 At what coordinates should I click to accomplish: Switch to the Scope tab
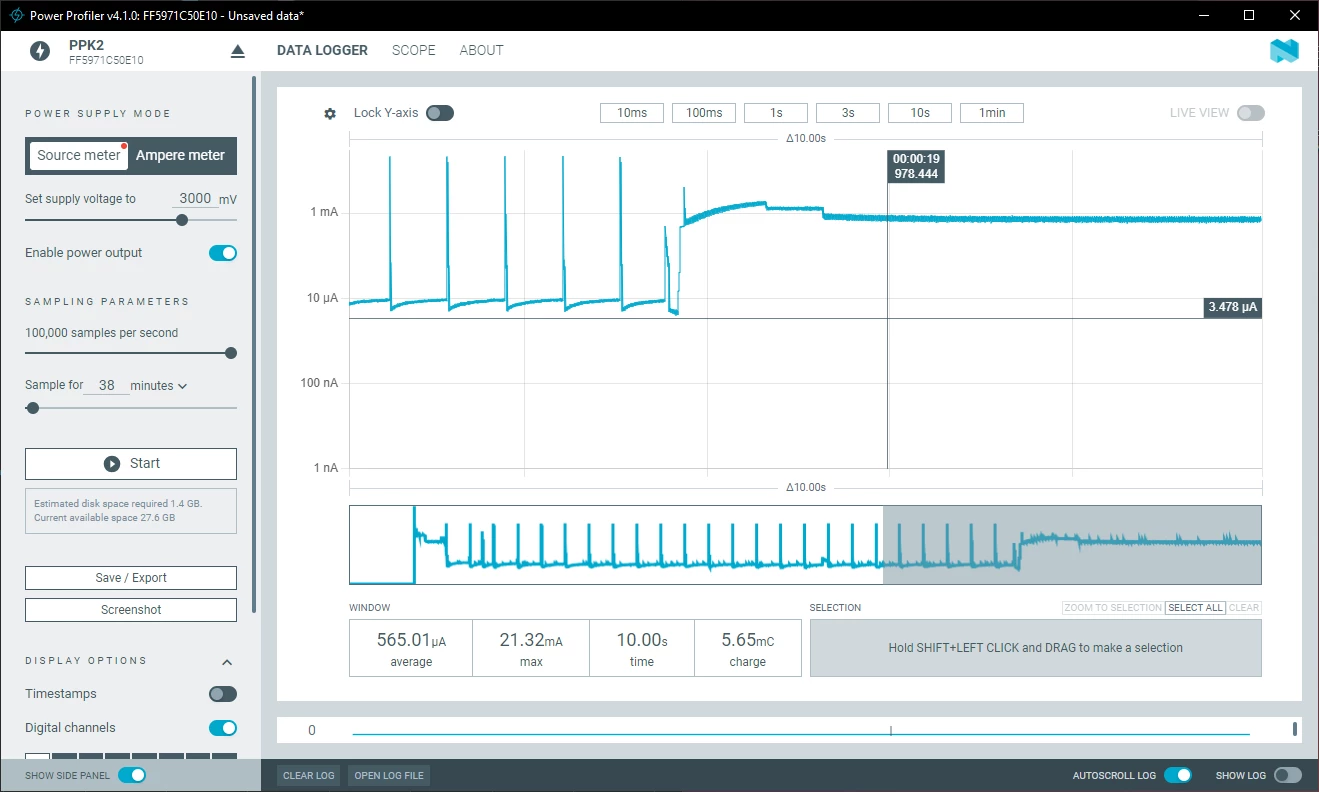(x=414, y=50)
